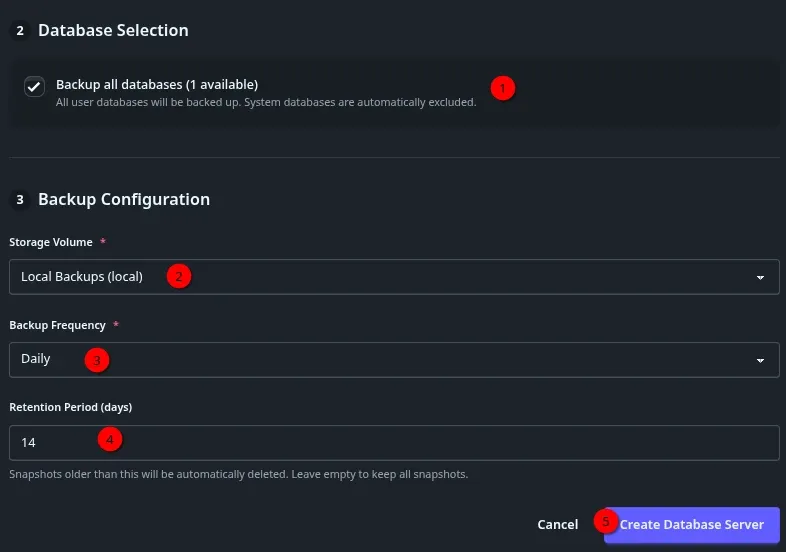786x552 pixels.
Task: Click the Storage Volume field label
Action: (51, 242)
